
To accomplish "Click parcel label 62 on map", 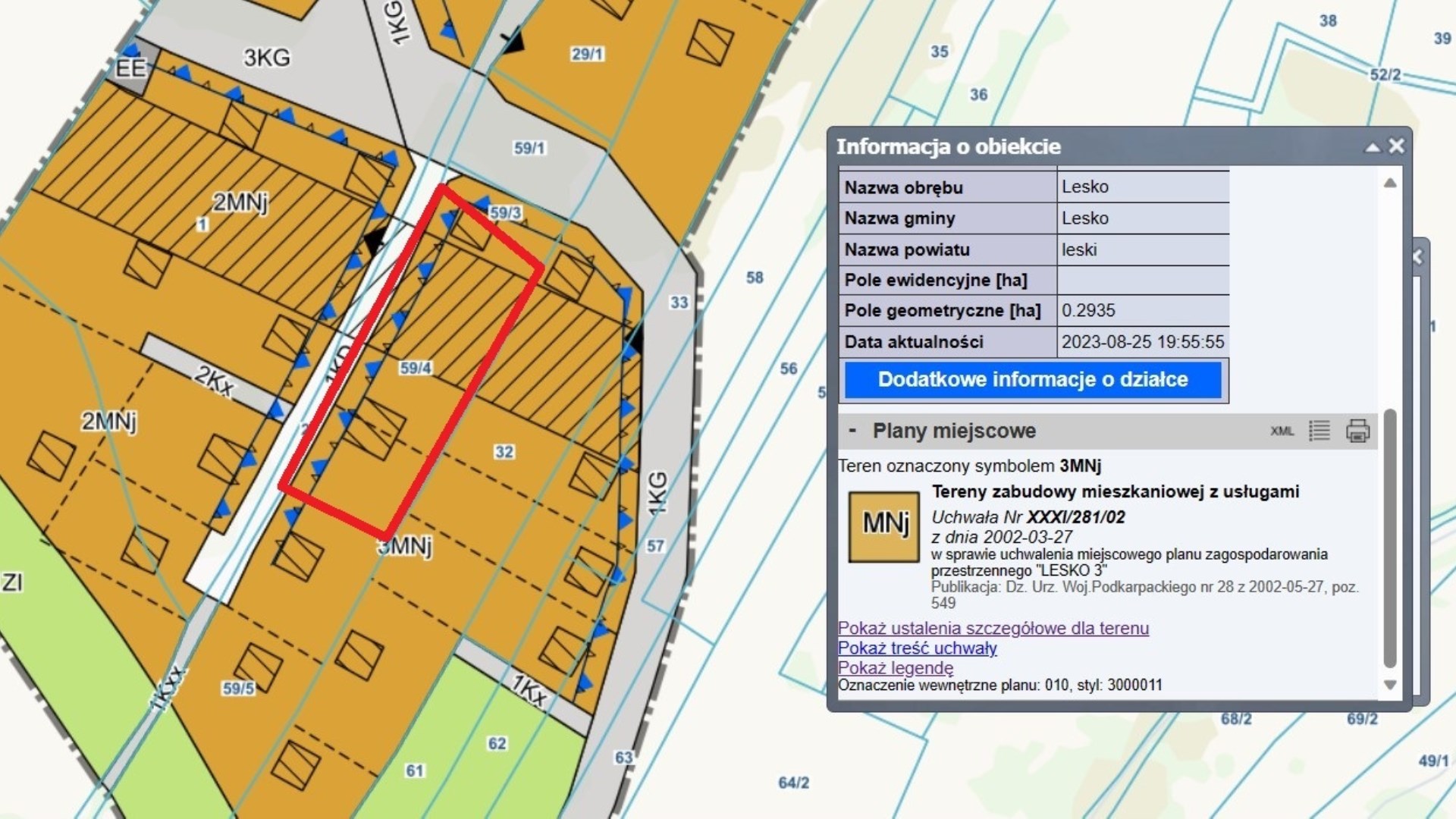I will tap(497, 743).
